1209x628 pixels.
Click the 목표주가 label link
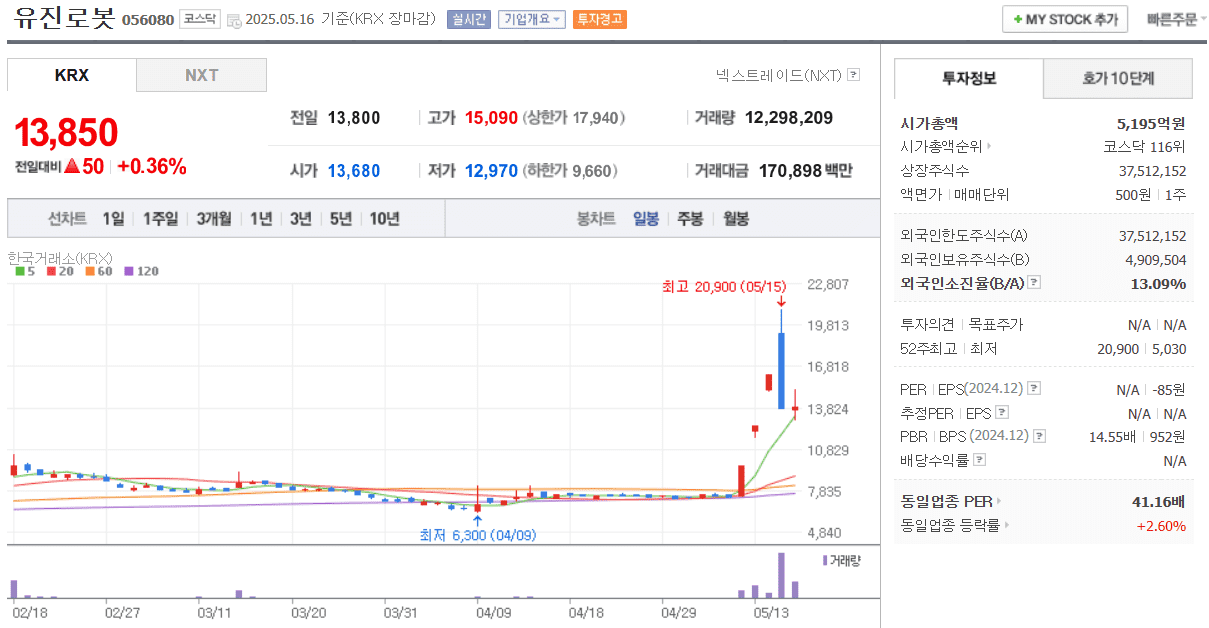click(996, 325)
